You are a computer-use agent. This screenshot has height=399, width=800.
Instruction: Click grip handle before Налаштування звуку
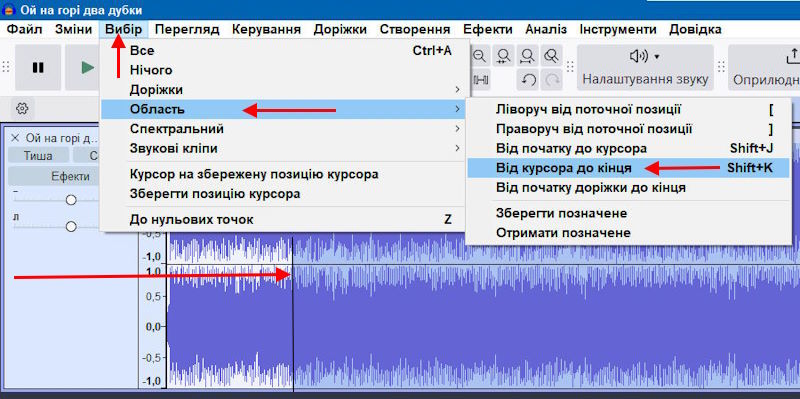click(570, 67)
